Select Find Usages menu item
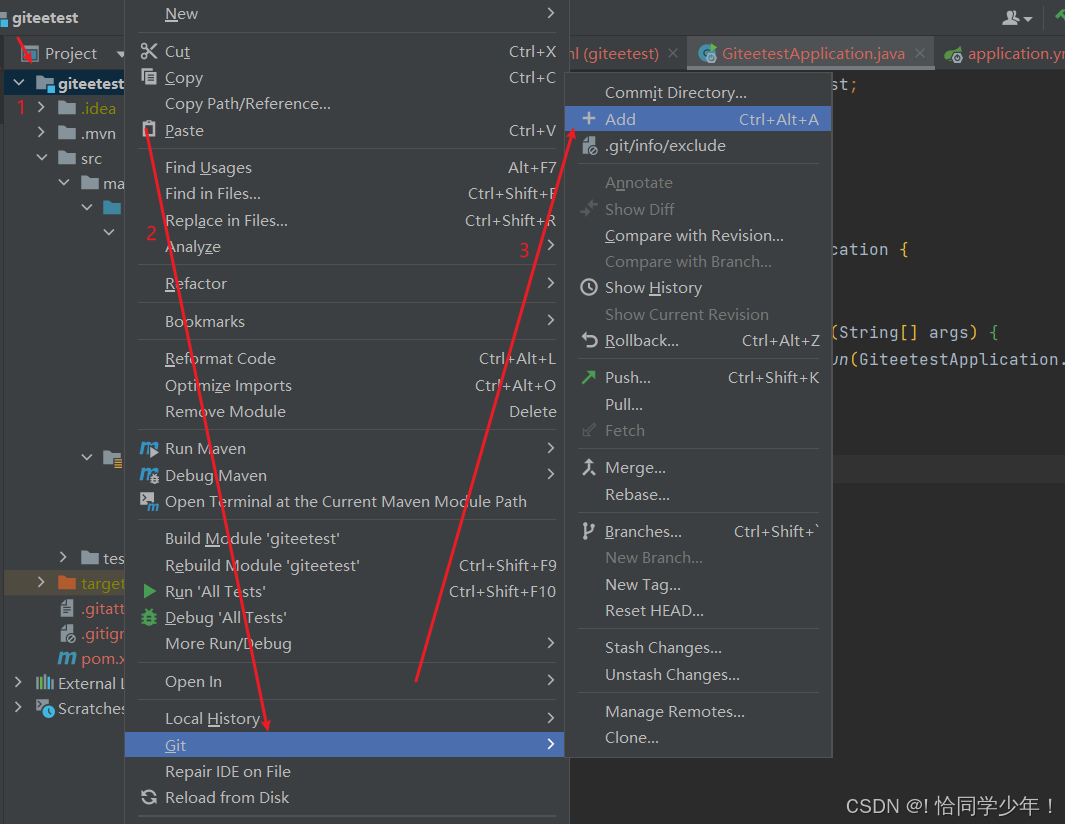Image resolution: width=1065 pixels, height=824 pixels. [346, 167]
